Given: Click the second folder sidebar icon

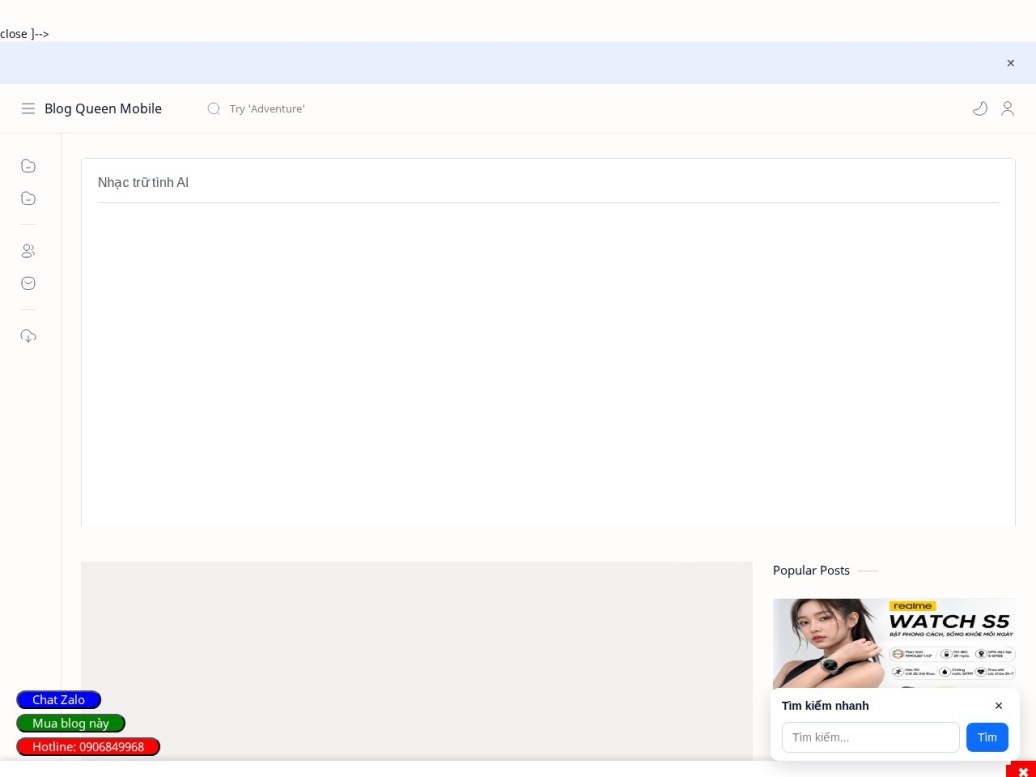Looking at the screenshot, I should tap(28, 198).
